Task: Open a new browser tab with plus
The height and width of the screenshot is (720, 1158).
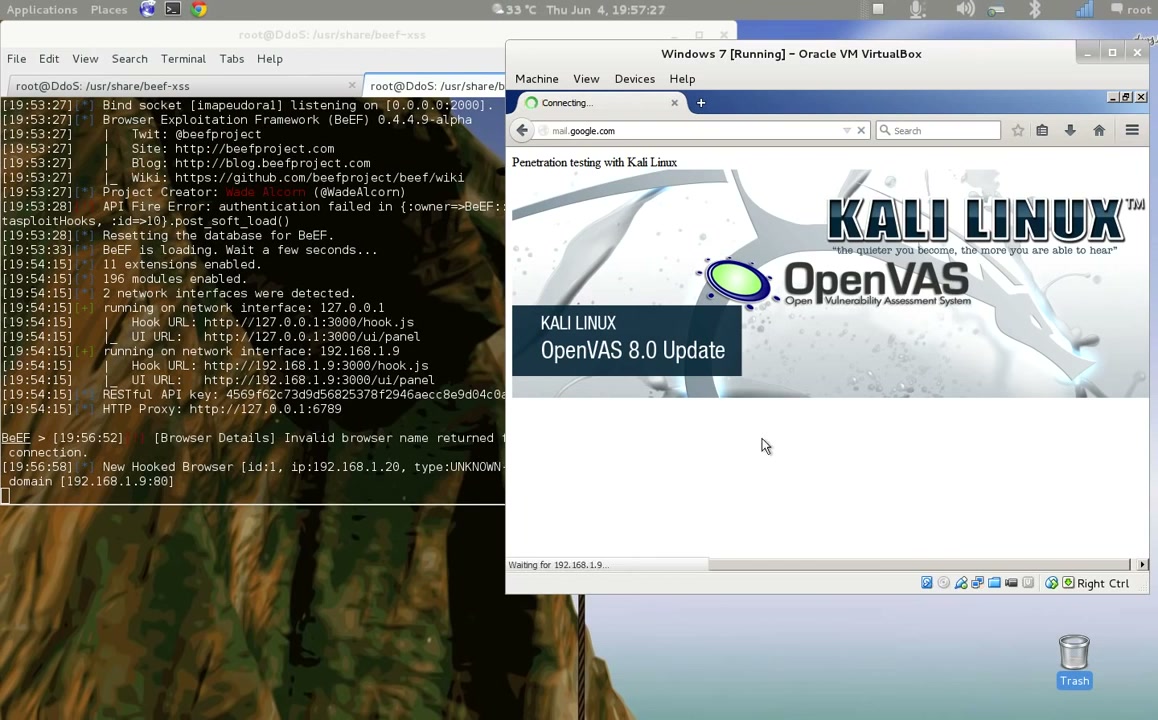Action: coord(701,103)
